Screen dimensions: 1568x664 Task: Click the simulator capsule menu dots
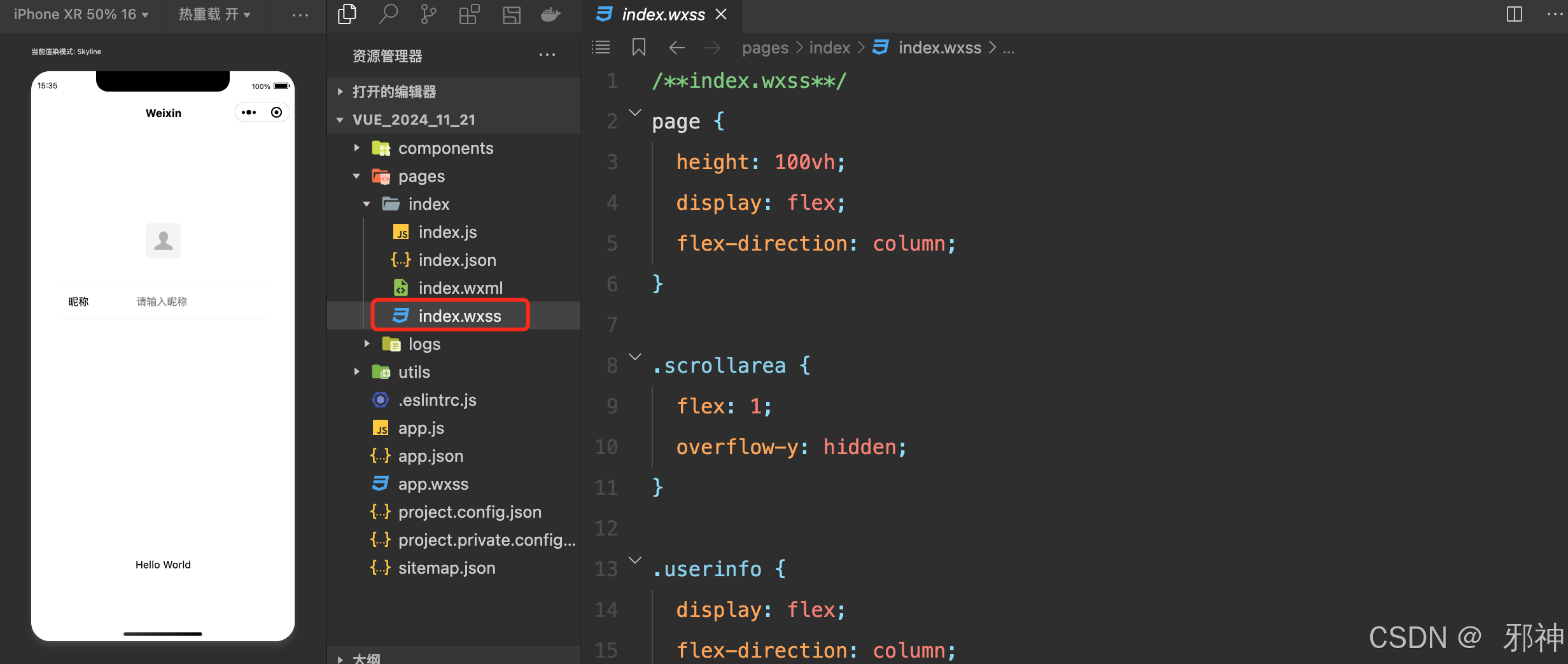tap(249, 113)
